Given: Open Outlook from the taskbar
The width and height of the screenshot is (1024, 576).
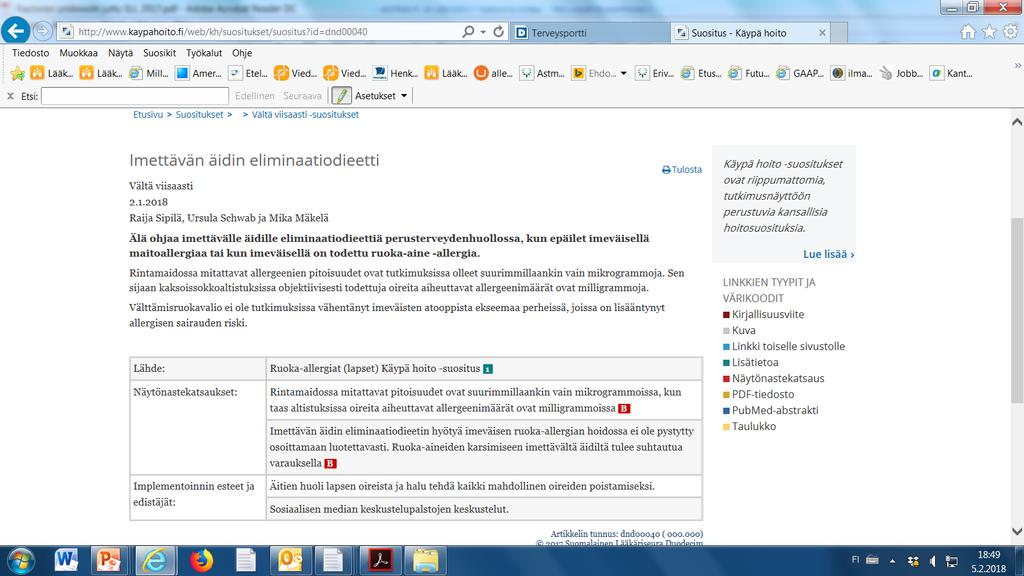Looking at the screenshot, I should coord(290,560).
